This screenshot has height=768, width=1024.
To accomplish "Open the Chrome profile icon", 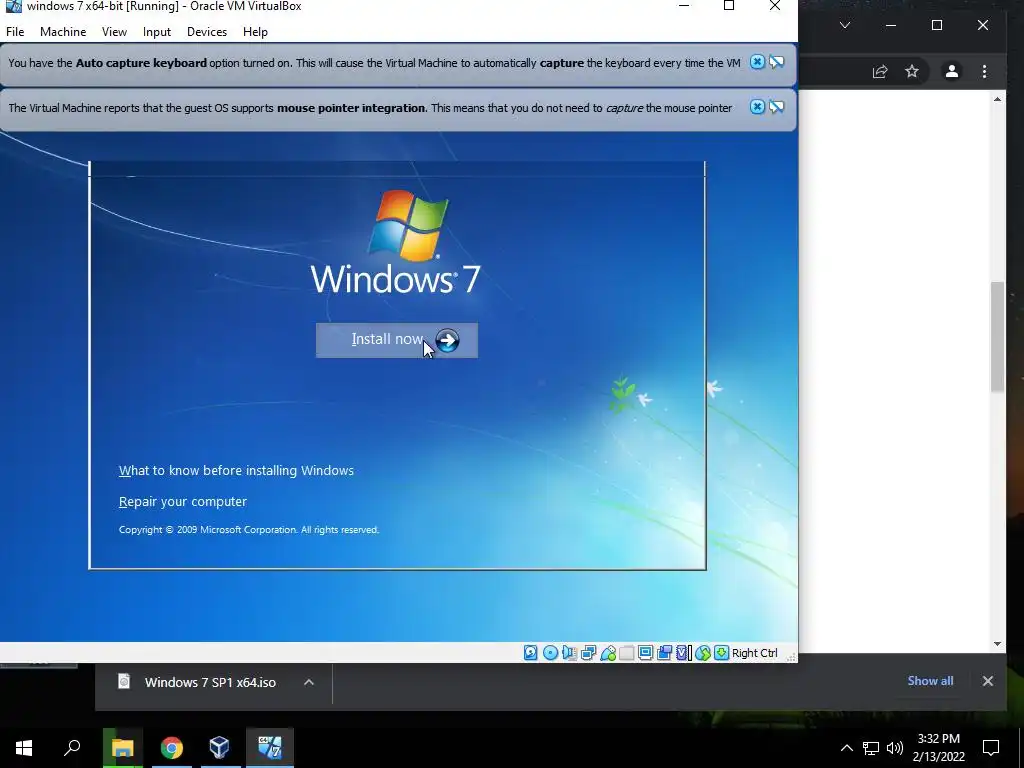I will (952, 71).
